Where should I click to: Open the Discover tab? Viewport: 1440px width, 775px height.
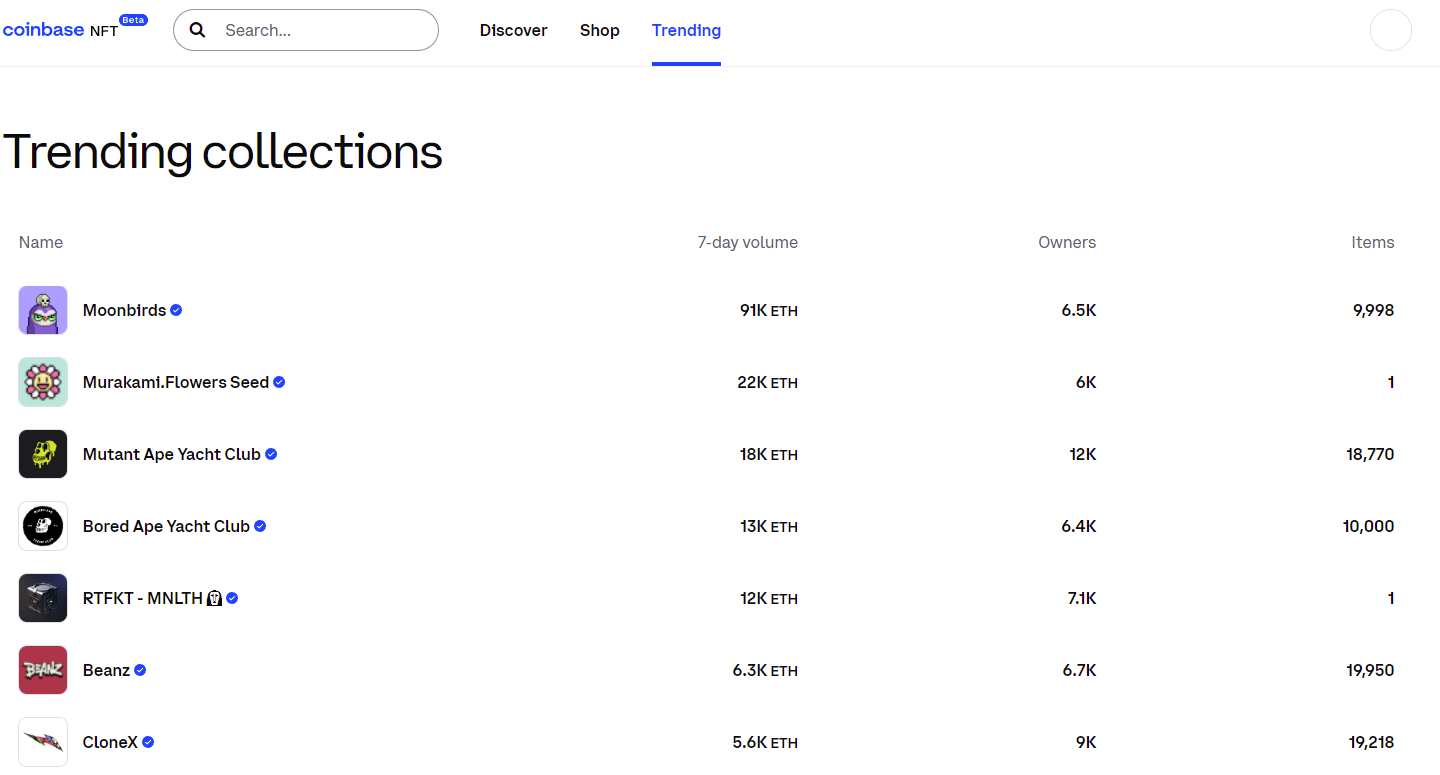point(513,30)
